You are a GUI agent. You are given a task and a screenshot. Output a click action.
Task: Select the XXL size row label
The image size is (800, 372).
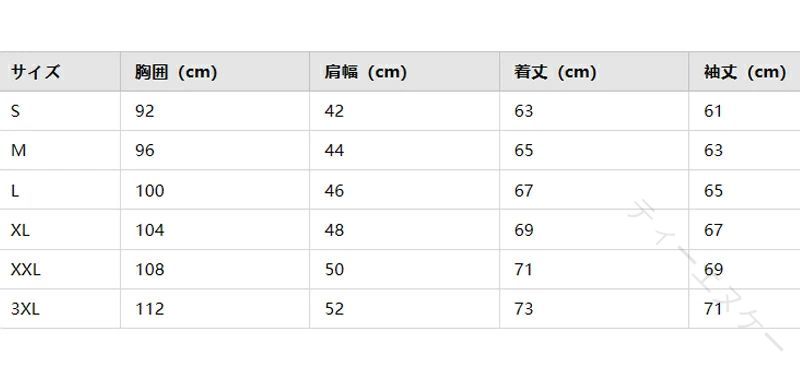click(26, 269)
